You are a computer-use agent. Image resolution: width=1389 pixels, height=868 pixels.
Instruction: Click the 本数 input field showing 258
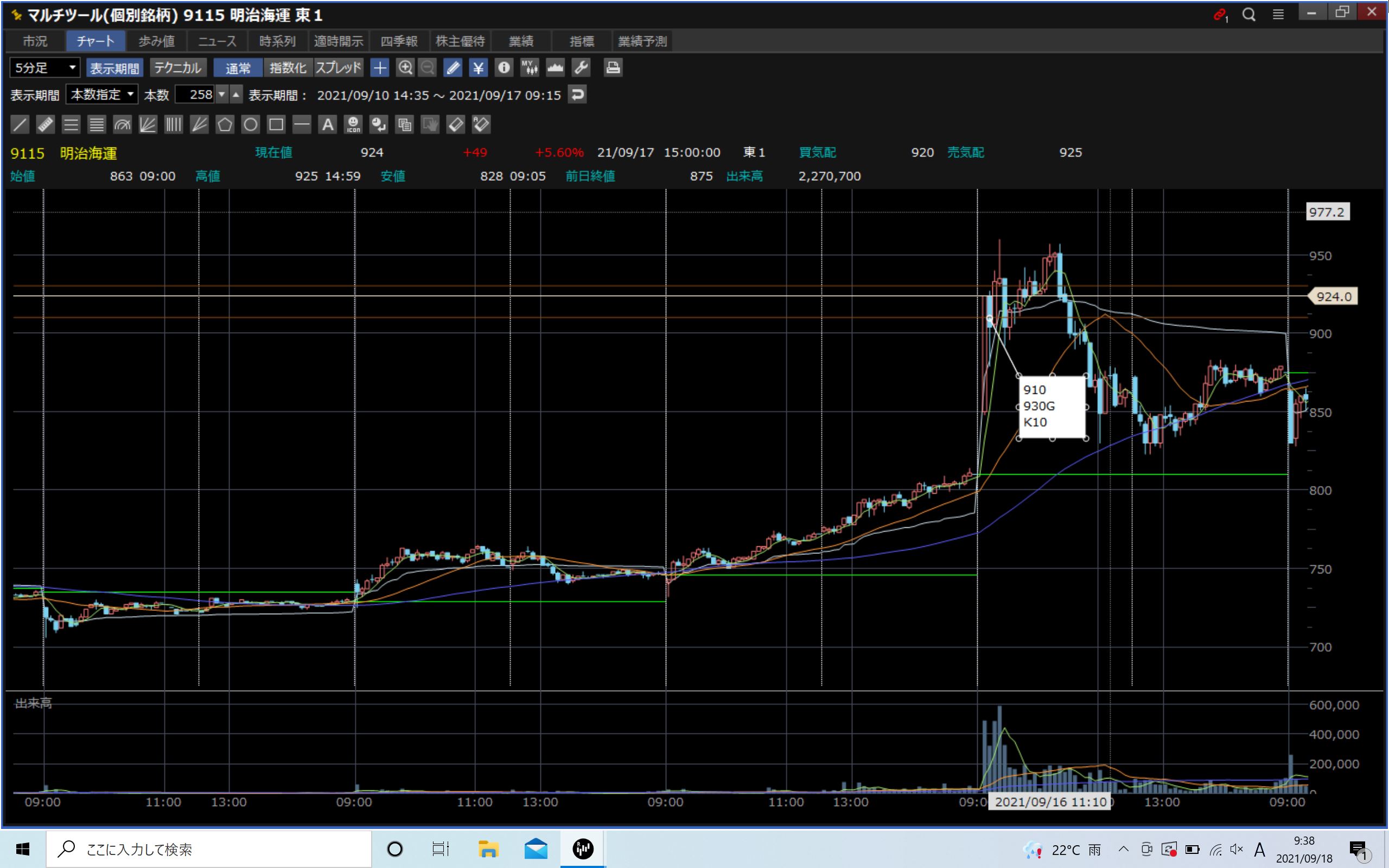pyautogui.click(x=195, y=94)
